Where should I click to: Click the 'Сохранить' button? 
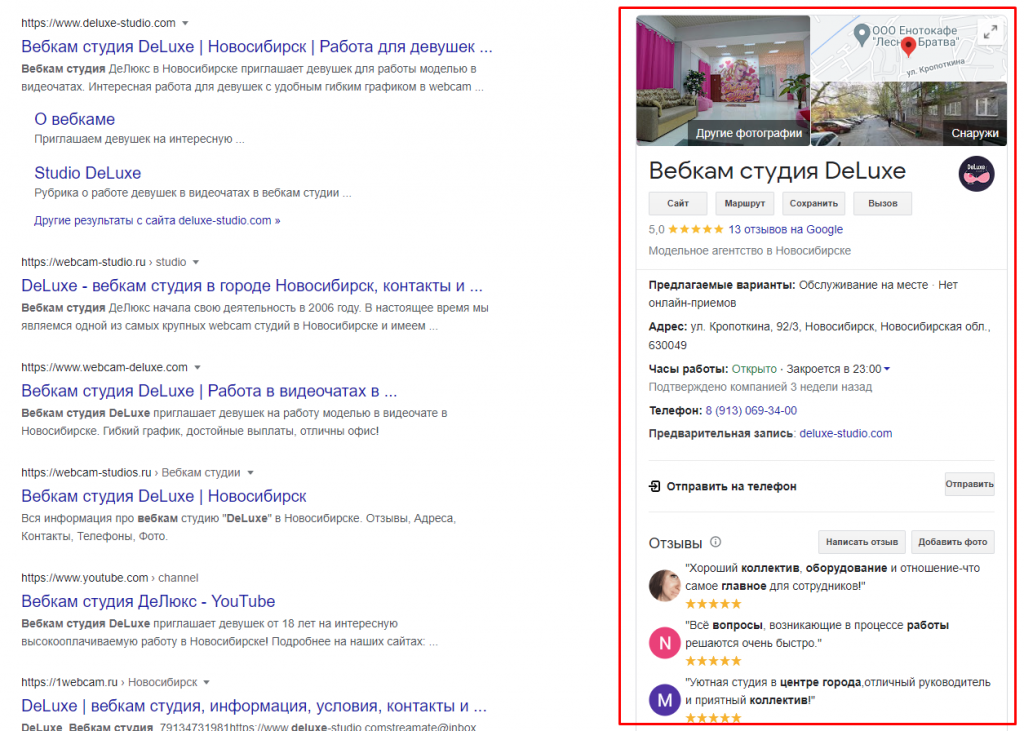click(x=814, y=203)
